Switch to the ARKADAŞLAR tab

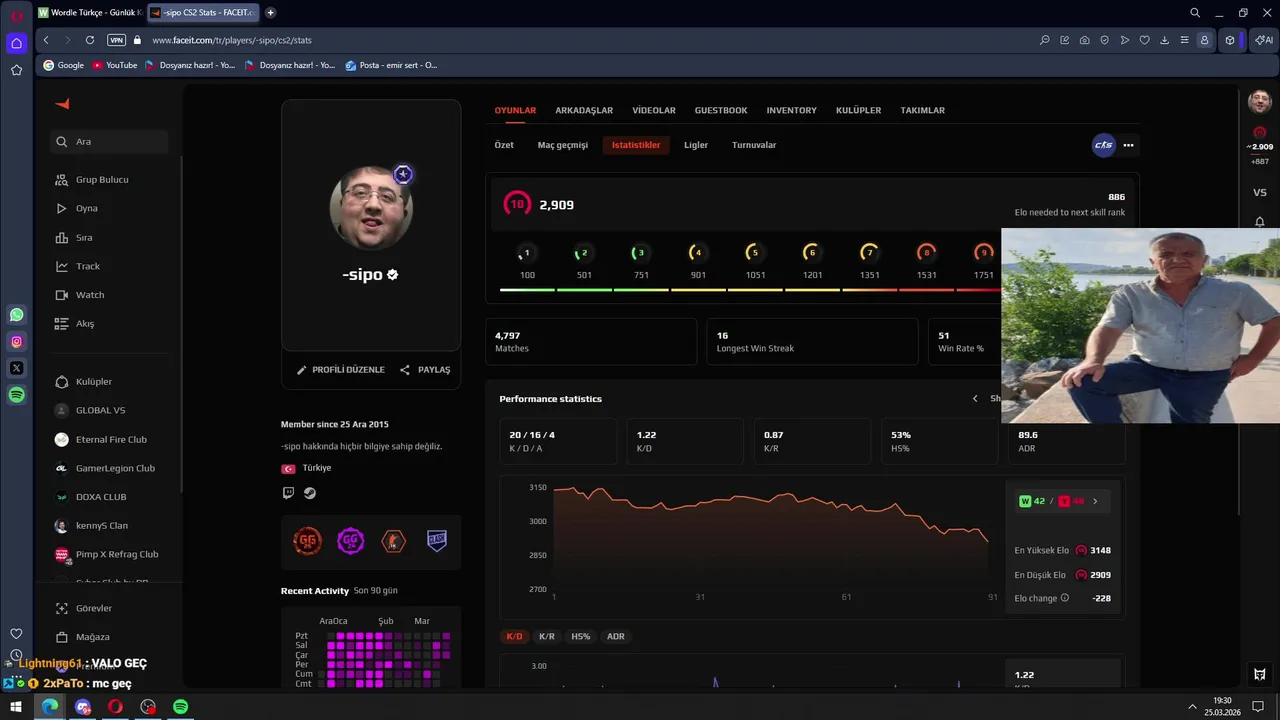[x=584, y=110]
